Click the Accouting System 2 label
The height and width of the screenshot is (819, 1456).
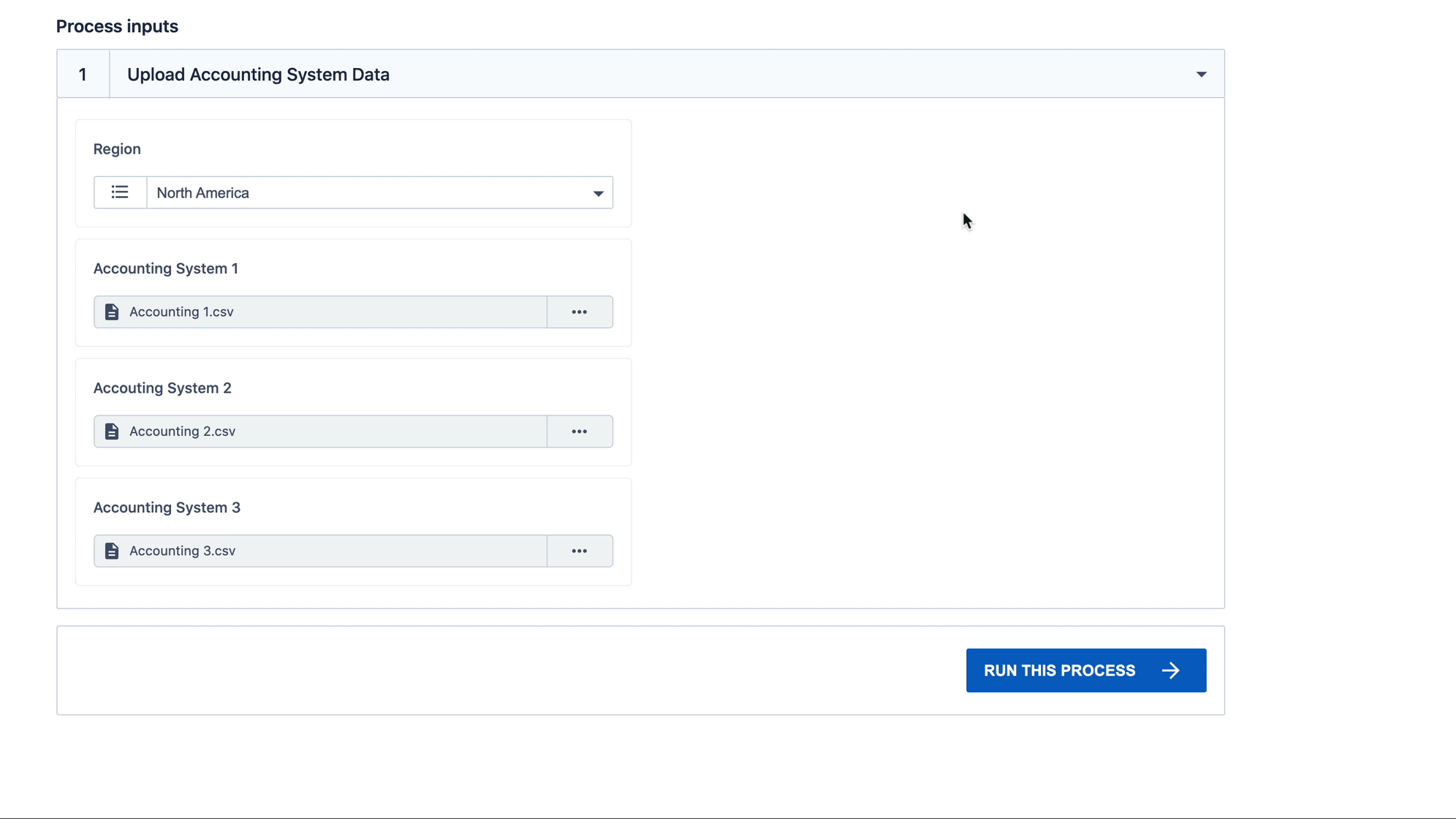click(x=162, y=388)
